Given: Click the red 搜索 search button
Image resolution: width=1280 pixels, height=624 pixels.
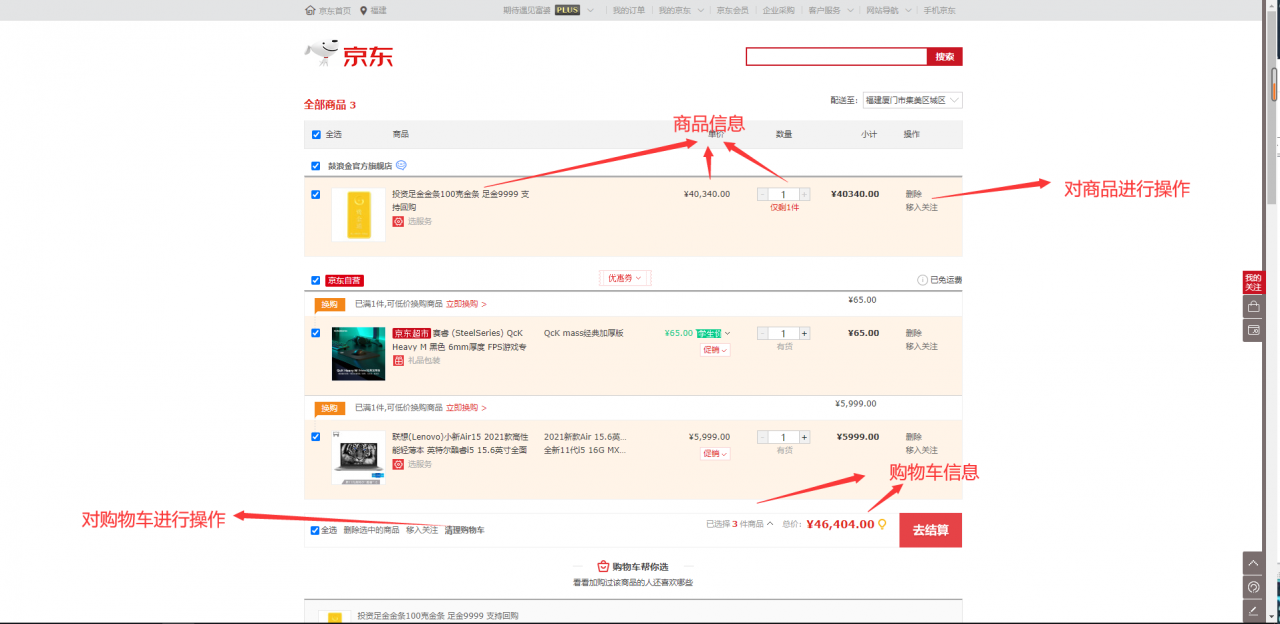Looking at the screenshot, I should pyautogui.click(x=945, y=57).
